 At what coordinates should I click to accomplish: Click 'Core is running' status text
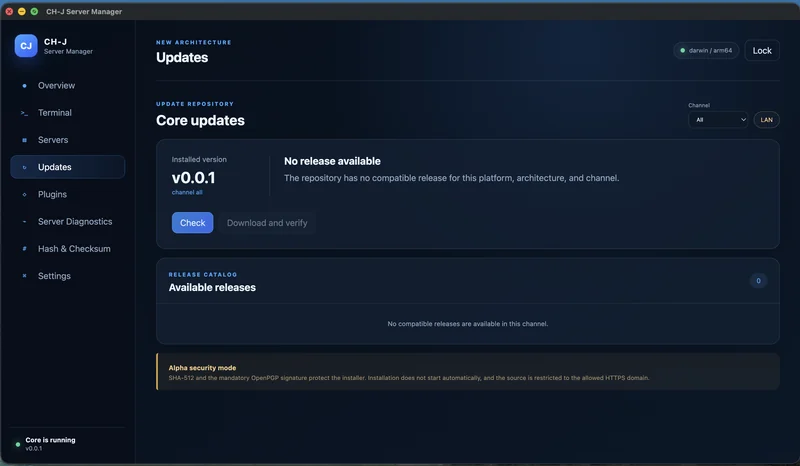pos(51,440)
